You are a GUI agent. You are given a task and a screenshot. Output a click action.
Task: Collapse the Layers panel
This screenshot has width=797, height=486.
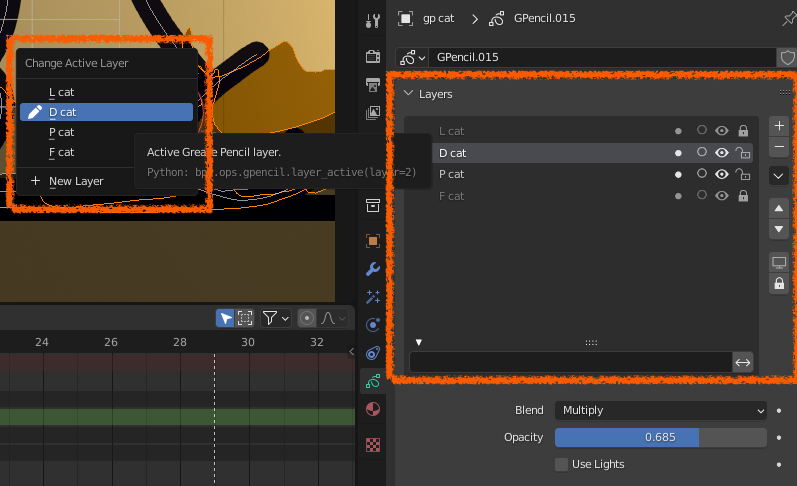pos(408,94)
